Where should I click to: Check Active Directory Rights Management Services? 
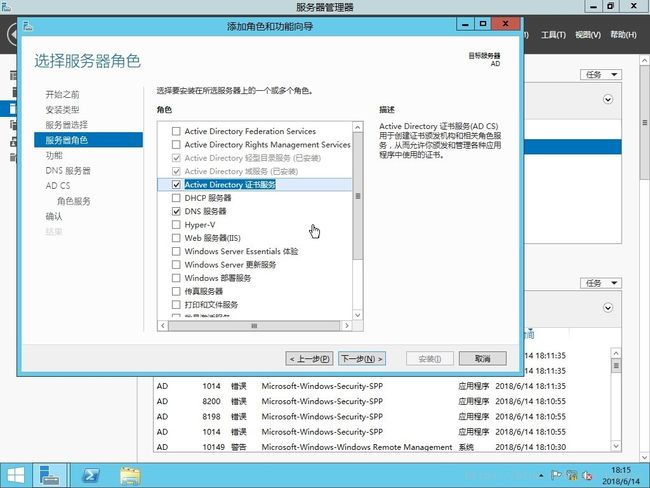pyautogui.click(x=176, y=145)
